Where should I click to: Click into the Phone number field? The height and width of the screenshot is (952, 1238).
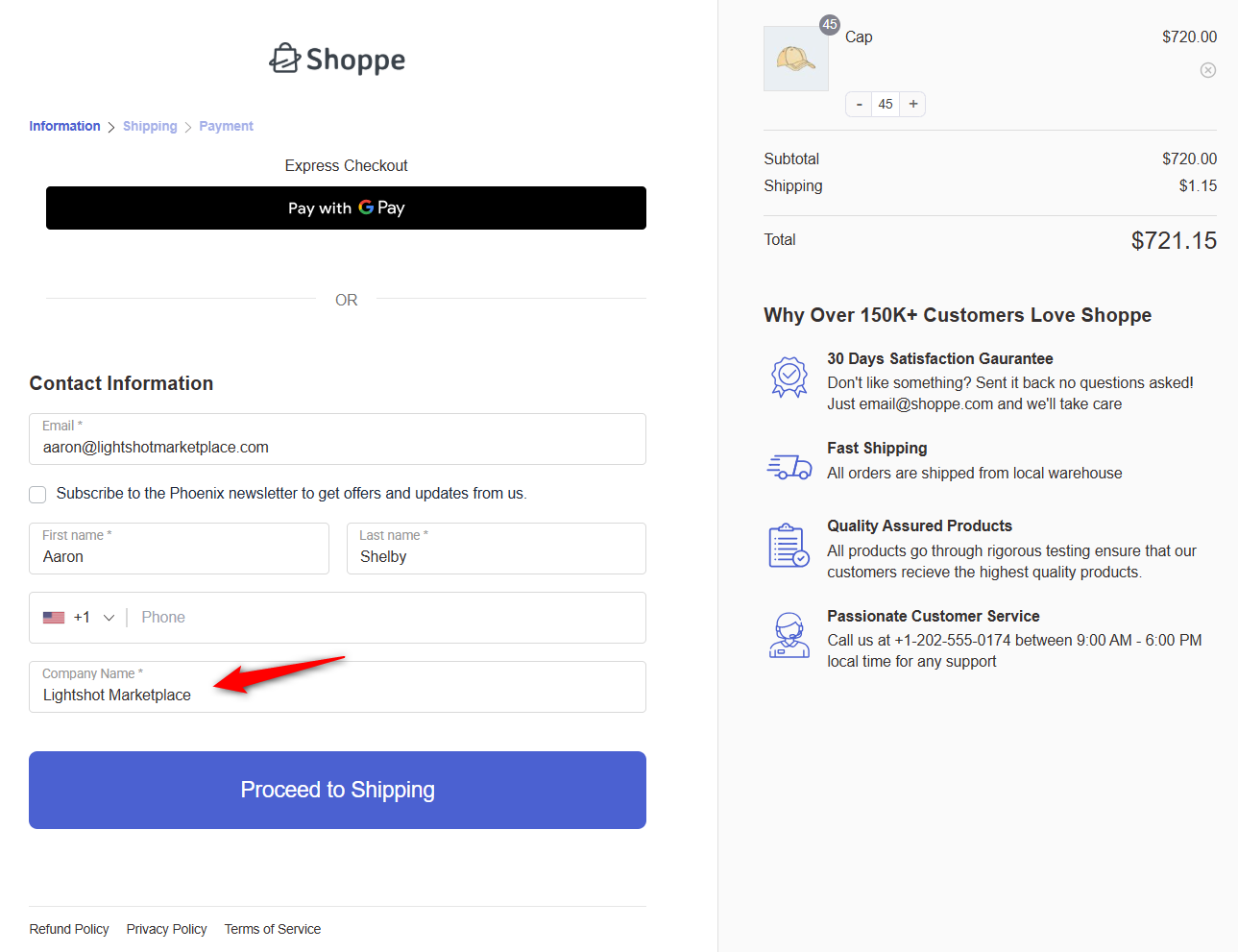(384, 618)
